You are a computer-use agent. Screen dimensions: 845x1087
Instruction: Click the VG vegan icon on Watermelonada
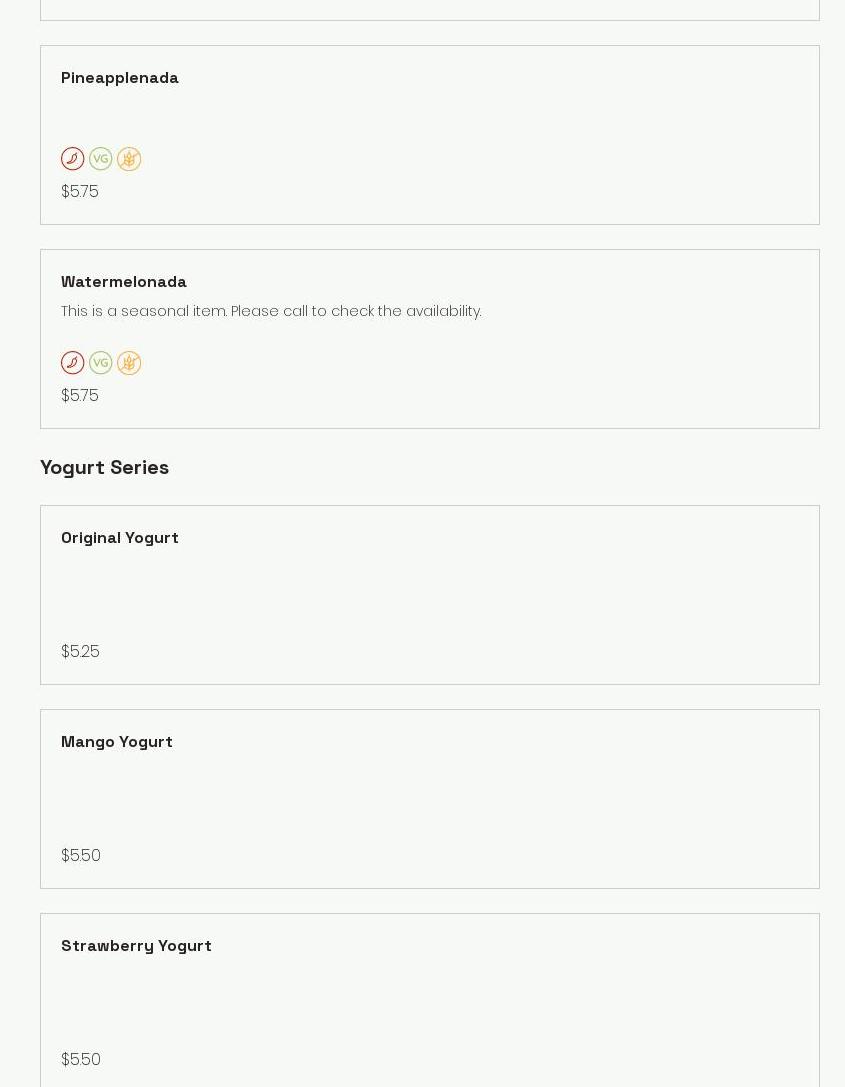[101, 363]
